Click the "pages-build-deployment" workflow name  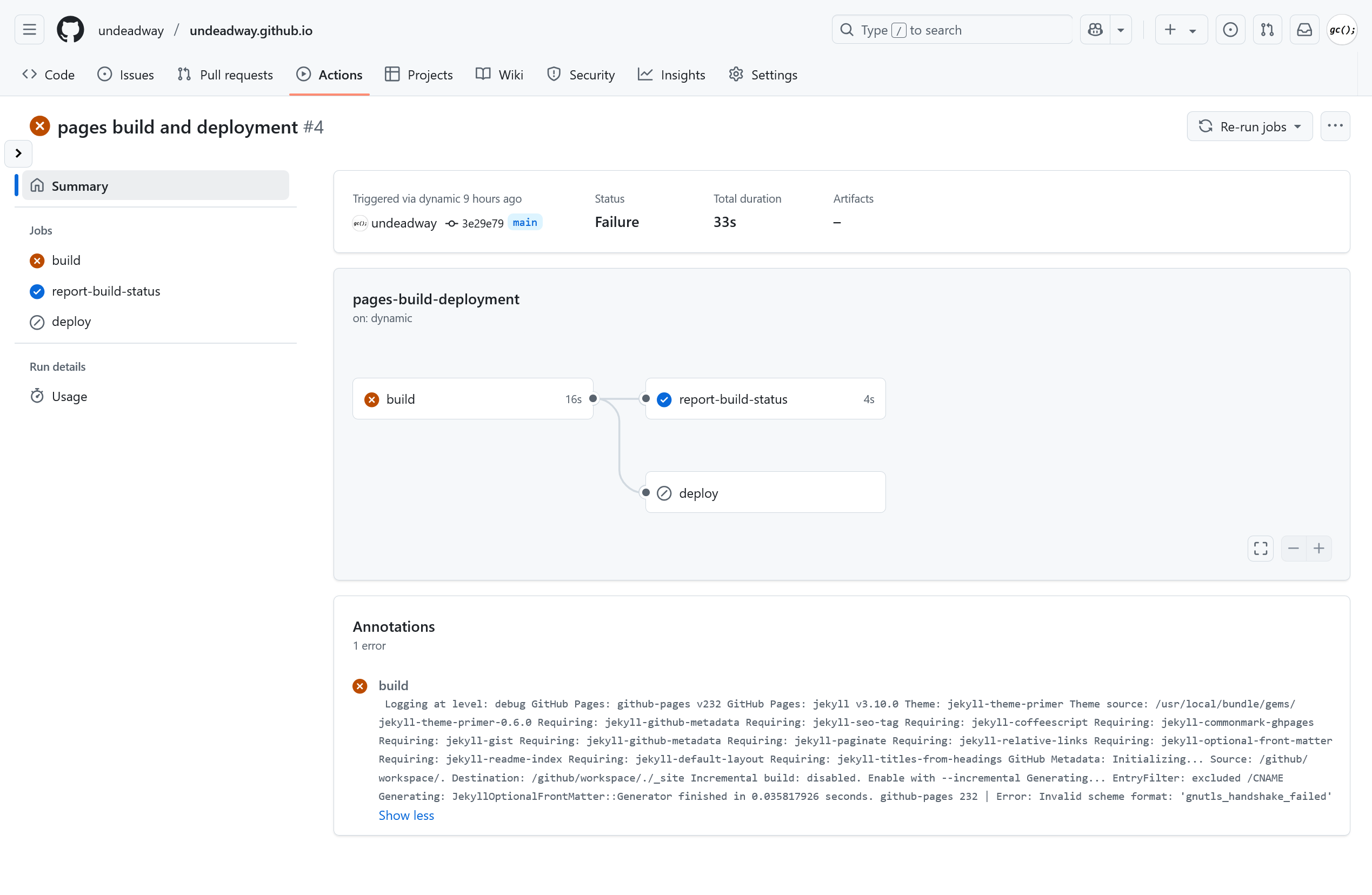coord(436,299)
